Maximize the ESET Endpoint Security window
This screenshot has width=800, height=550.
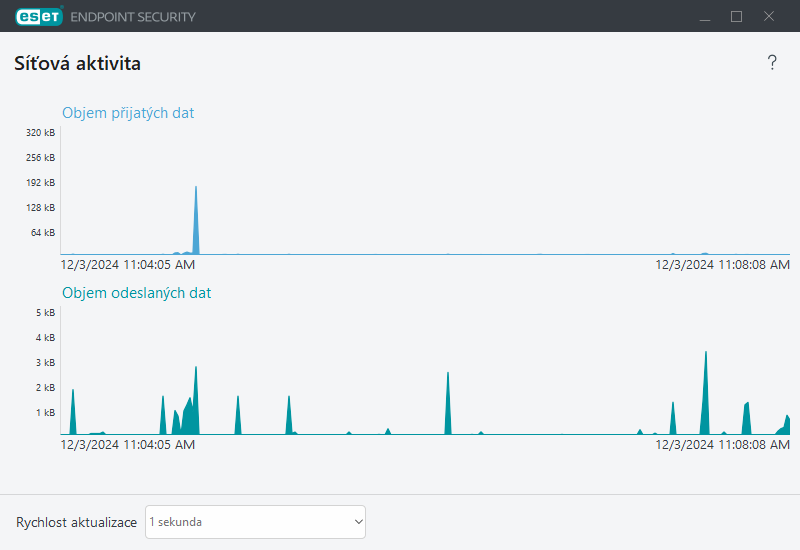[737, 16]
